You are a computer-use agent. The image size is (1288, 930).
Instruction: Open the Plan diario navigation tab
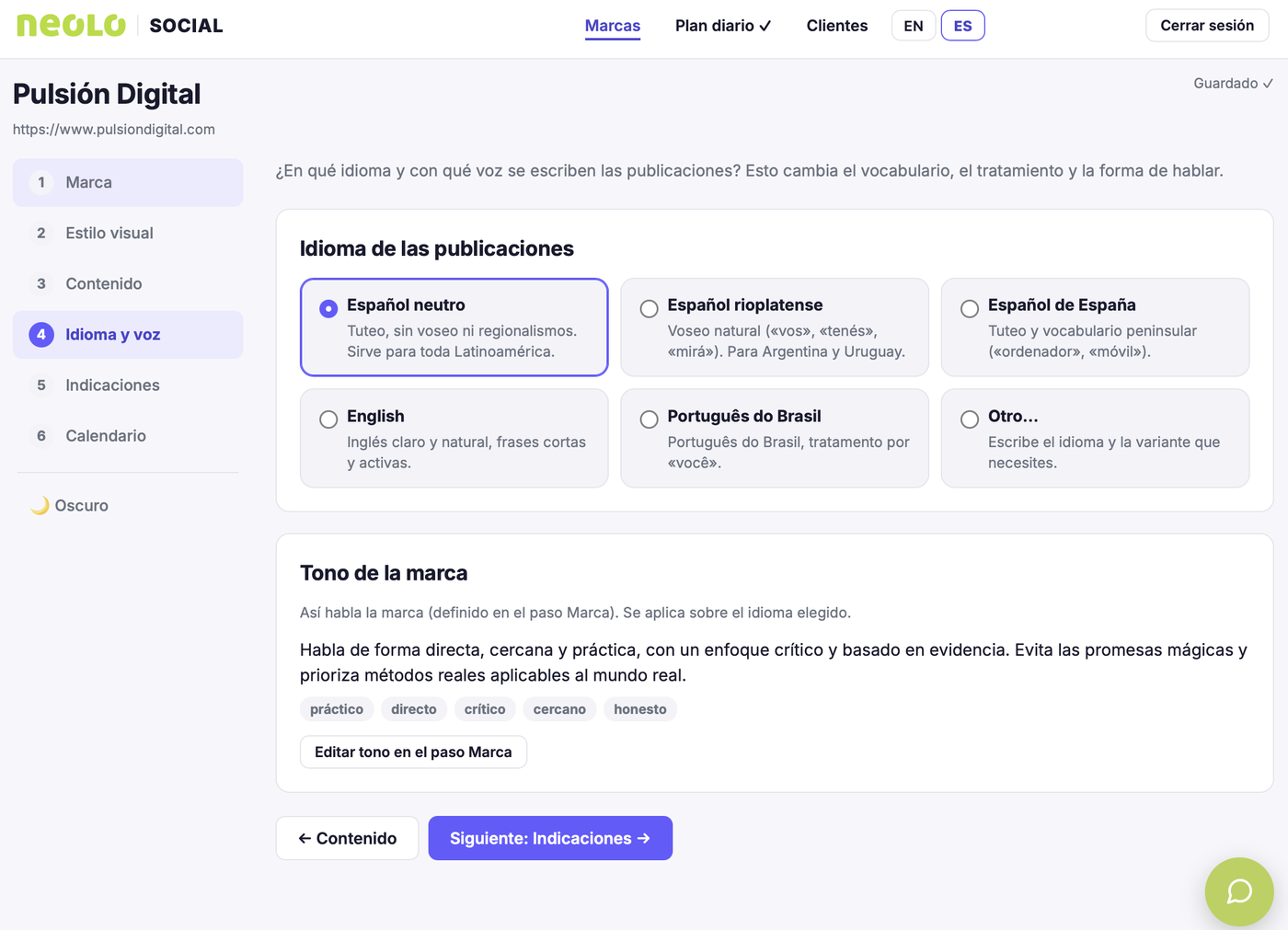[x=723, y=26]
